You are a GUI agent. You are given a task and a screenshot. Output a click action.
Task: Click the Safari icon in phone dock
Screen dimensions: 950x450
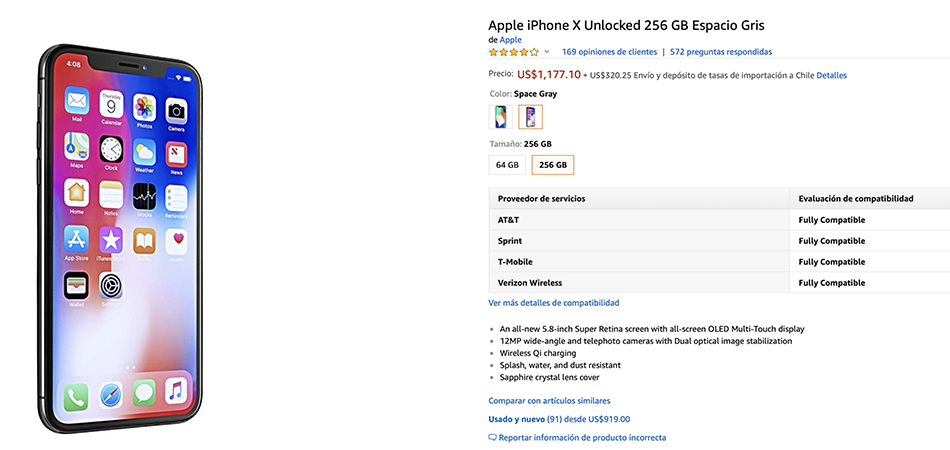(x=111, y=395)
